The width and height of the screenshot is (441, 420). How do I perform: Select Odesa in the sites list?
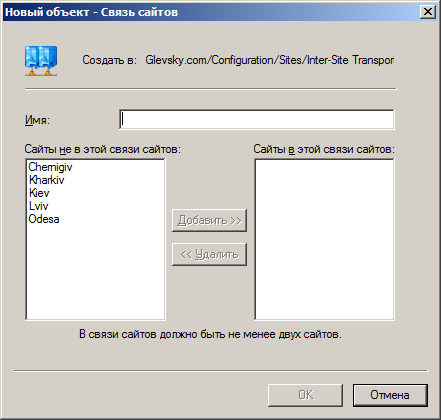click(44, 219)
